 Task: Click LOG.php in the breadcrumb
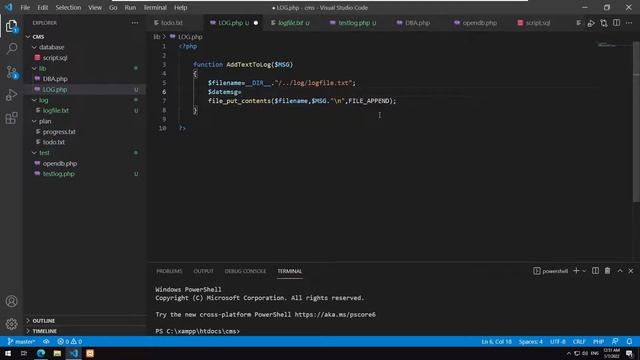(190, 37)
